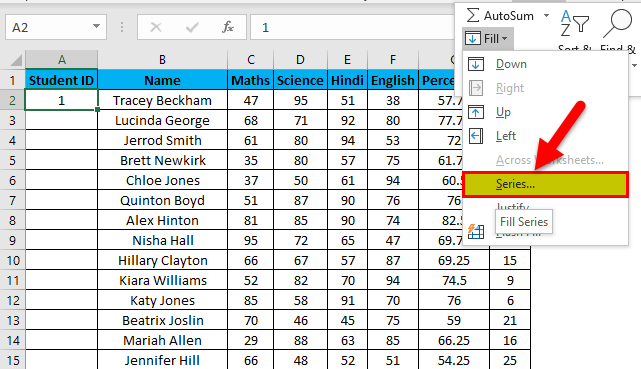Select column B header

(x=162, y=60)
